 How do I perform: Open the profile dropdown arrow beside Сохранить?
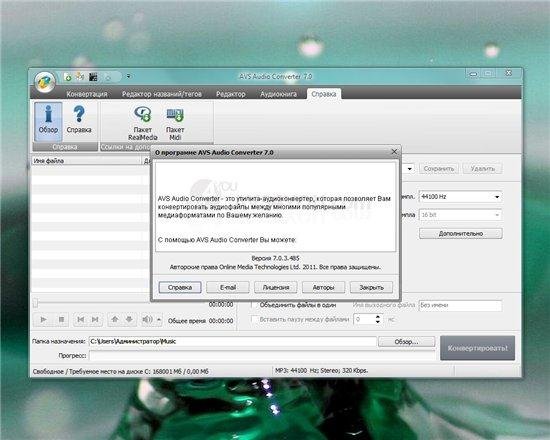pyautogui.click(x=409, y=169)
